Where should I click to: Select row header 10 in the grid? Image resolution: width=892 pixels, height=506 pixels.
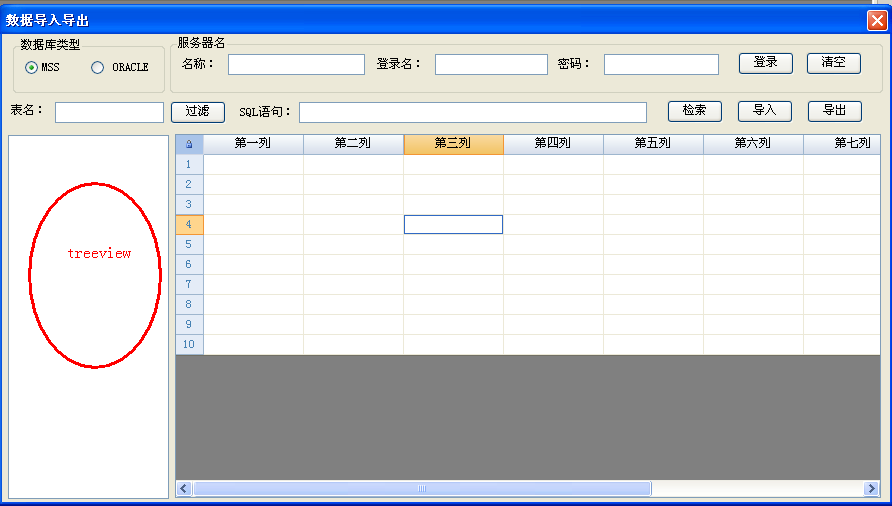click(189, 344)
